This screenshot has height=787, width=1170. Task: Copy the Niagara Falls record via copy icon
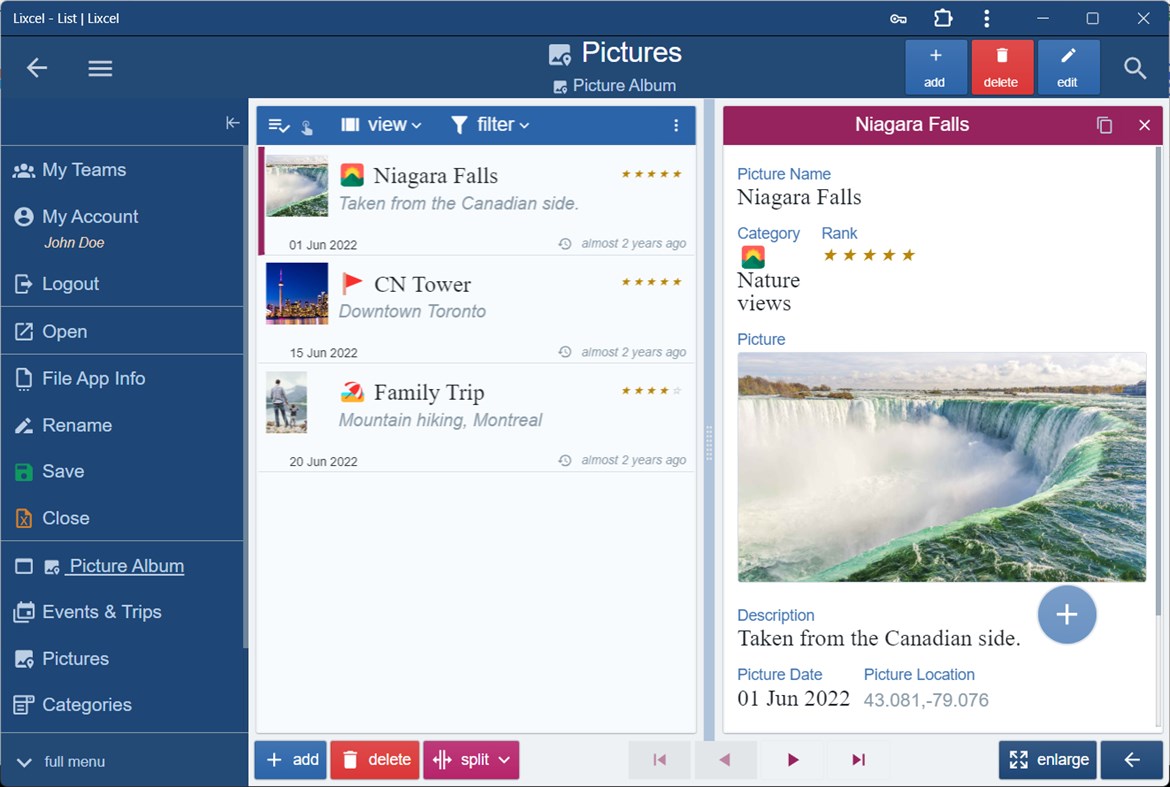point(1104,124)
